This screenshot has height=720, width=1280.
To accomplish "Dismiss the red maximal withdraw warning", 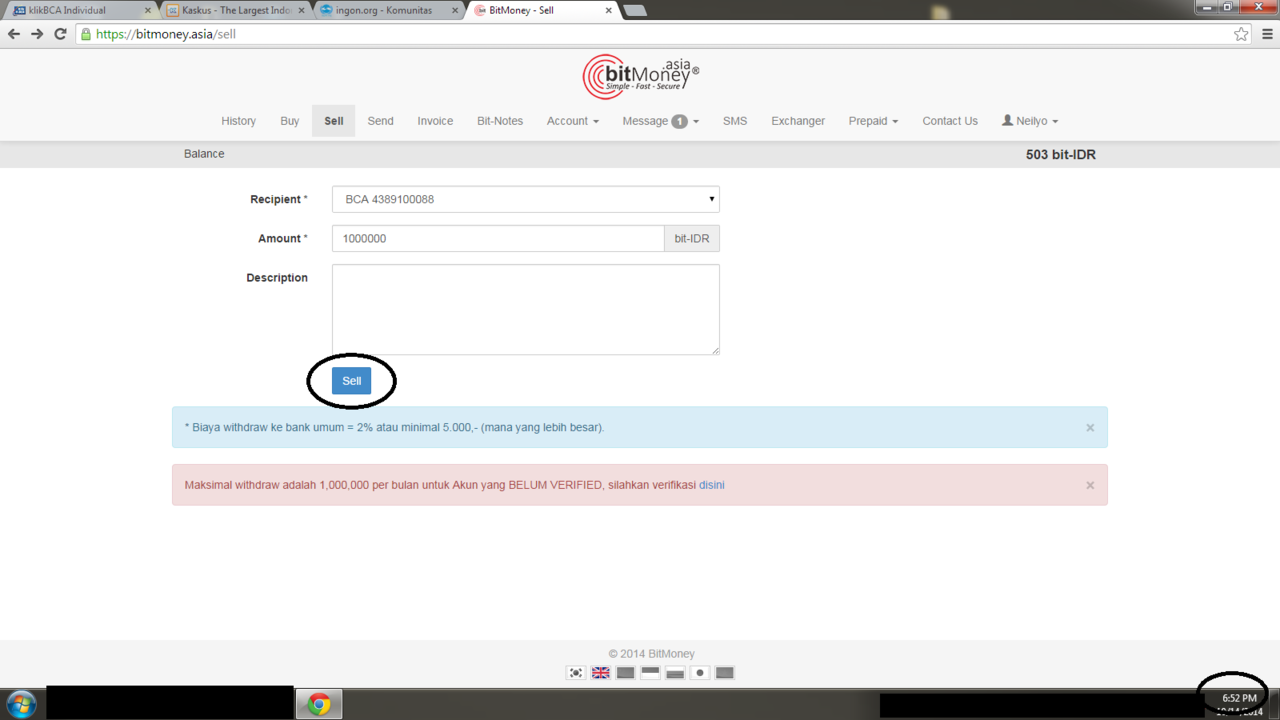I will click(1090, 486).
